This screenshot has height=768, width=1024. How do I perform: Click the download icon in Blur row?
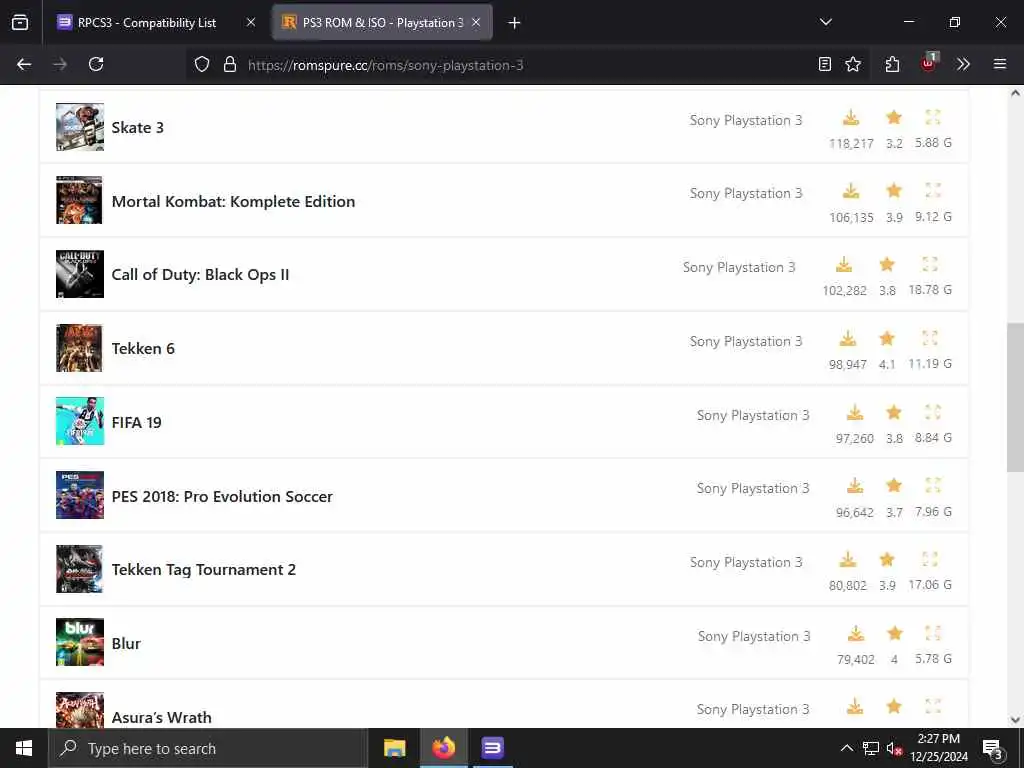[x=856, y=633]
